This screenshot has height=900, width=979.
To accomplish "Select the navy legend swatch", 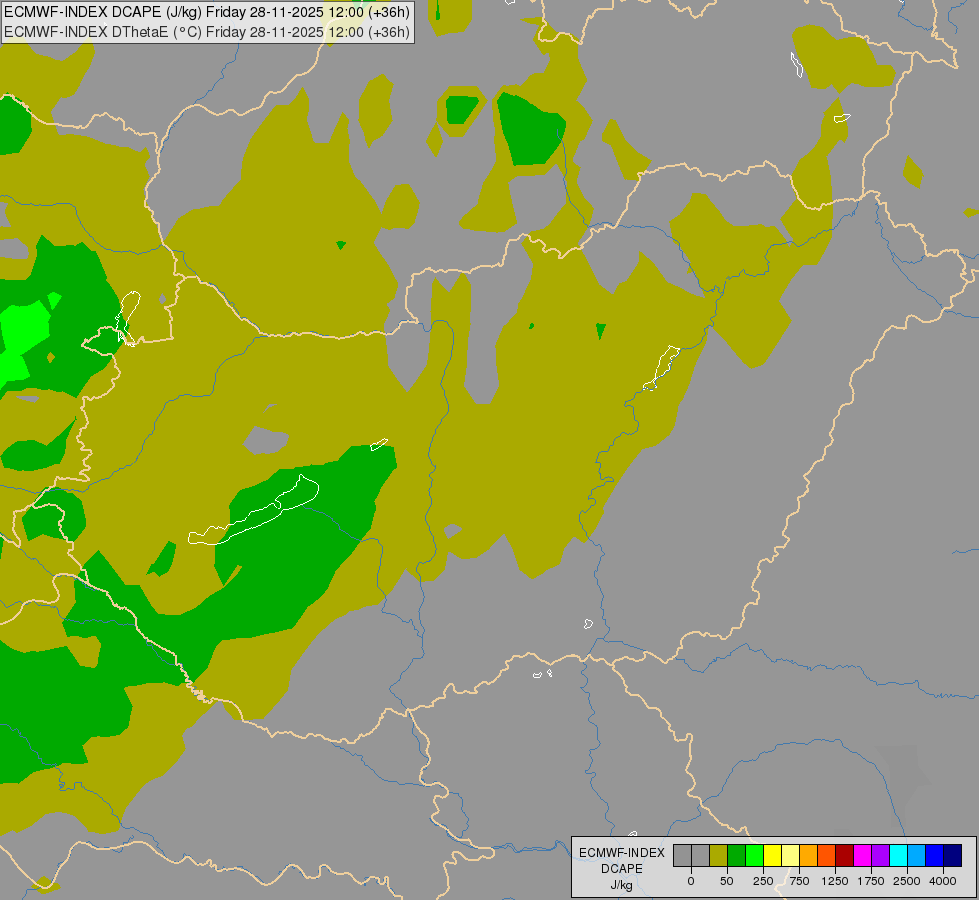I will [x=953, y=856].
